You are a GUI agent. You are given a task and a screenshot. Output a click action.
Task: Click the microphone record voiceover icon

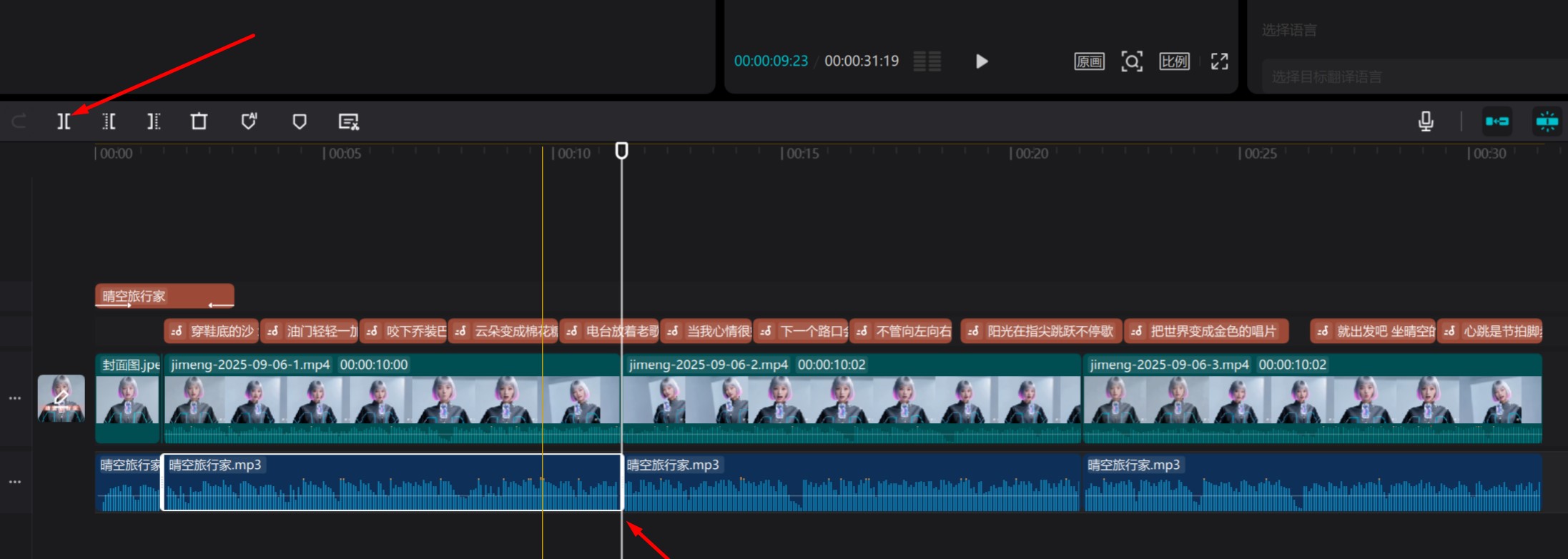tap(1426, 122)
